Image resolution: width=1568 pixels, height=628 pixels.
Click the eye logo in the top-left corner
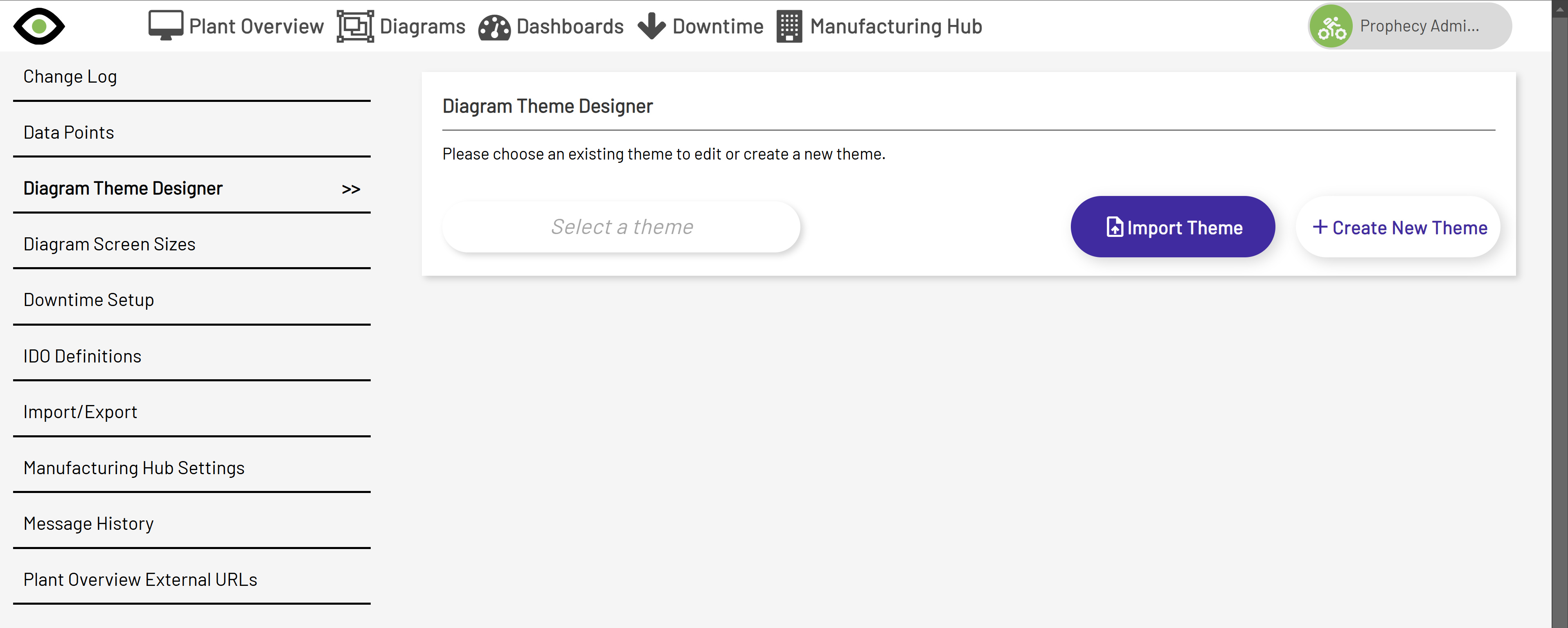pos(38,25)
